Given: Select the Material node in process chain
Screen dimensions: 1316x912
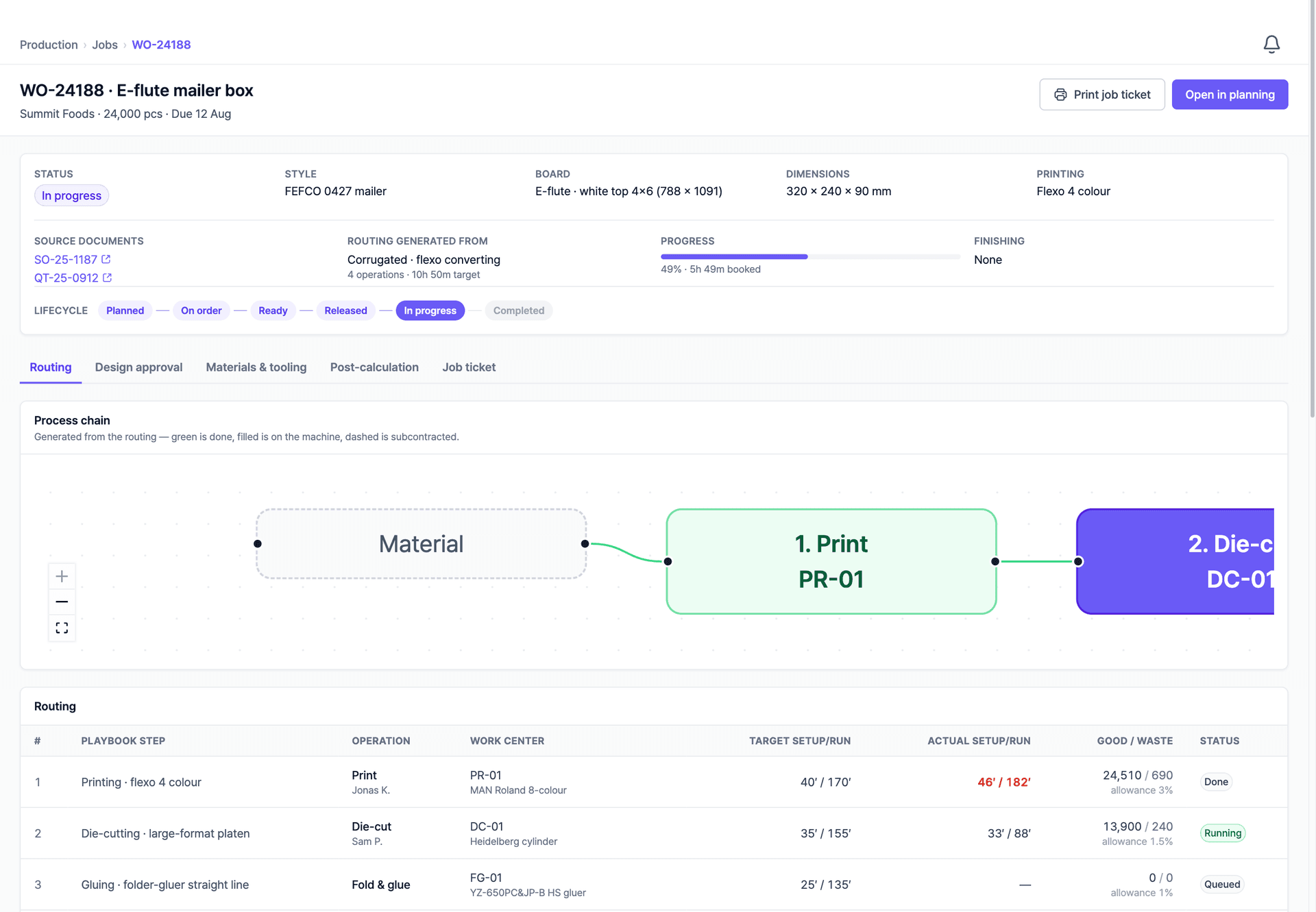Looking at the screenshot, I should coord(421,544).
